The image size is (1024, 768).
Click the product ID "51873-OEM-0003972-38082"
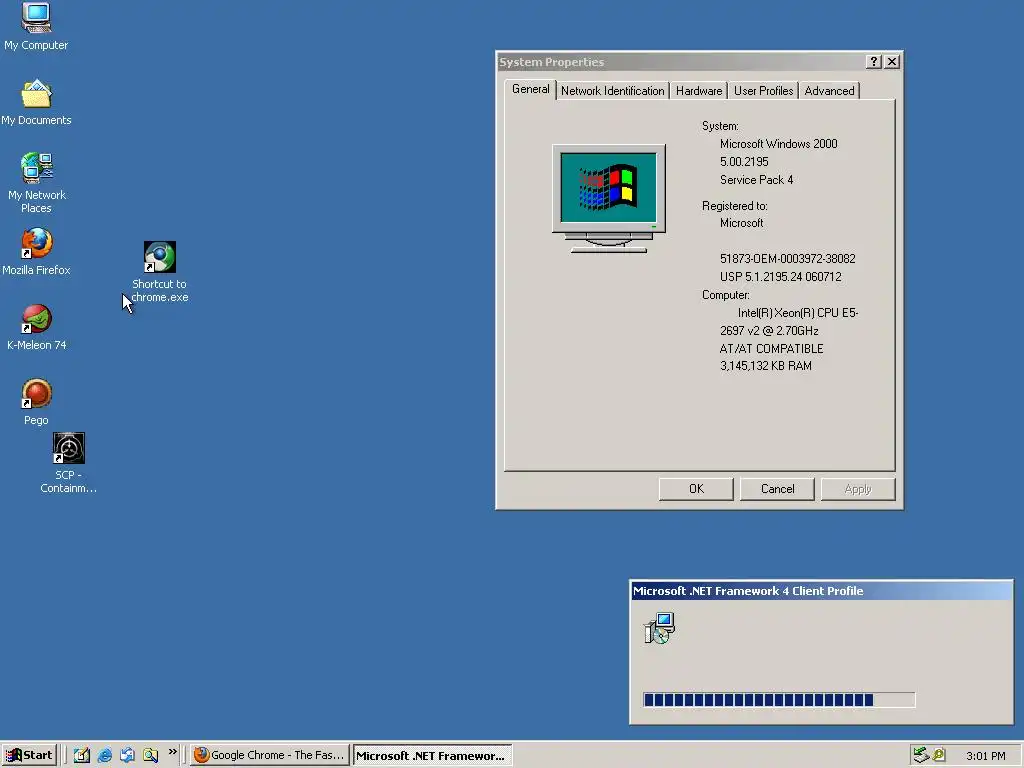(x=788, y=259)
